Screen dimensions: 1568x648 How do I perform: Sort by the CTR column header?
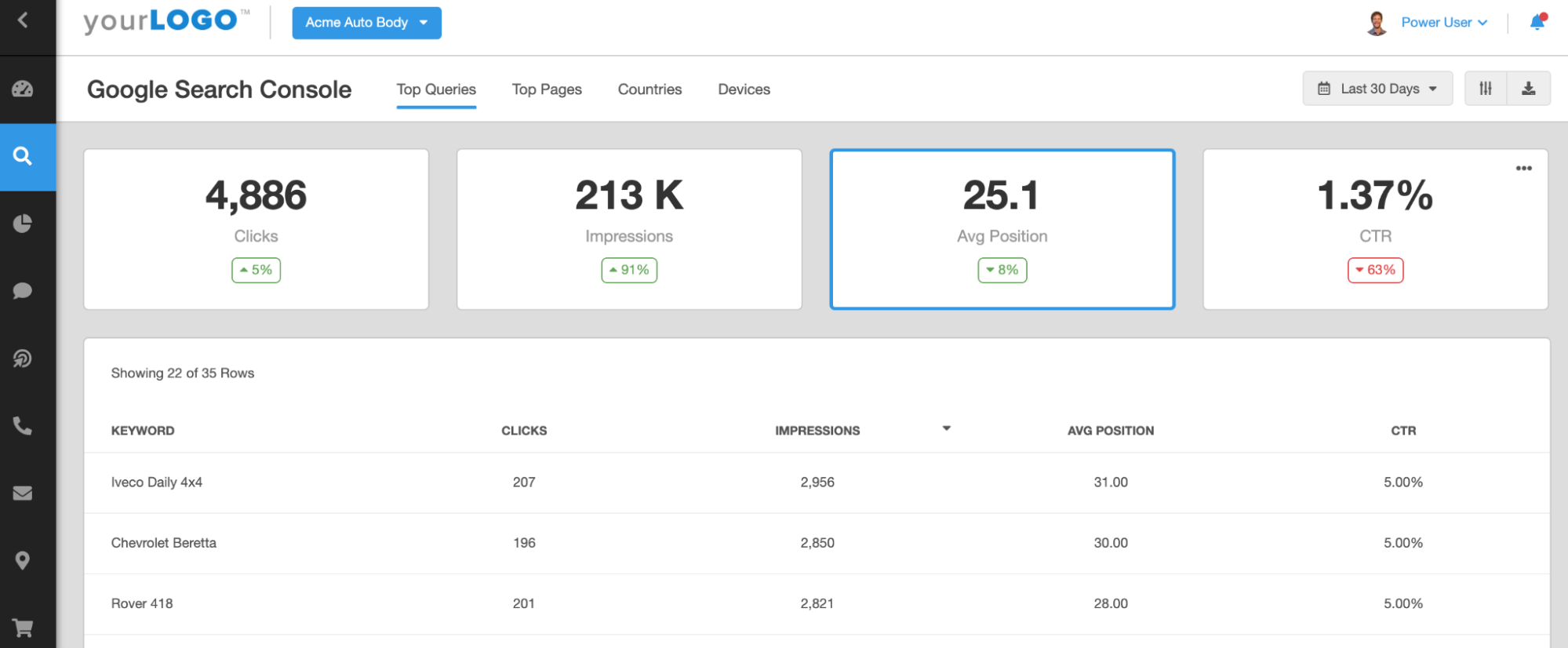point(1403,431)
